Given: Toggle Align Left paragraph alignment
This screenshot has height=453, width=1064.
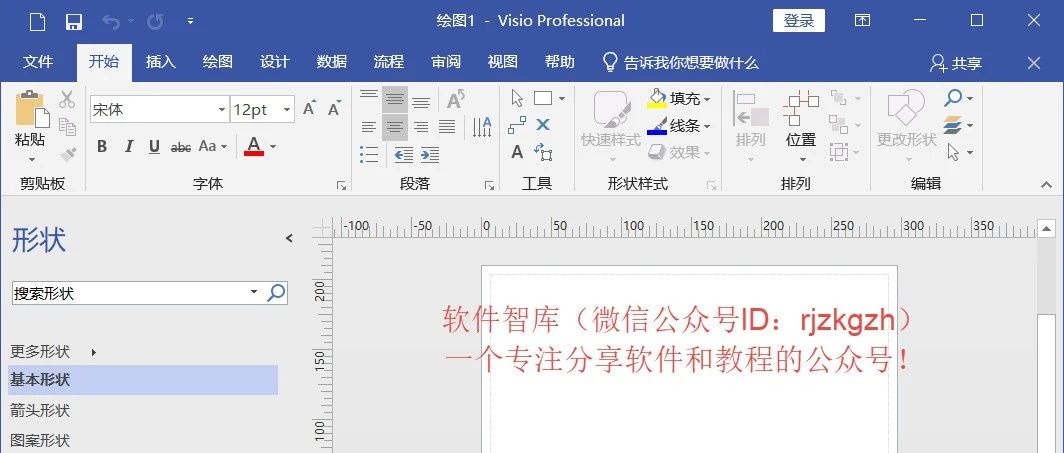Looking at the screenshot, I should (x=368, y=127).
